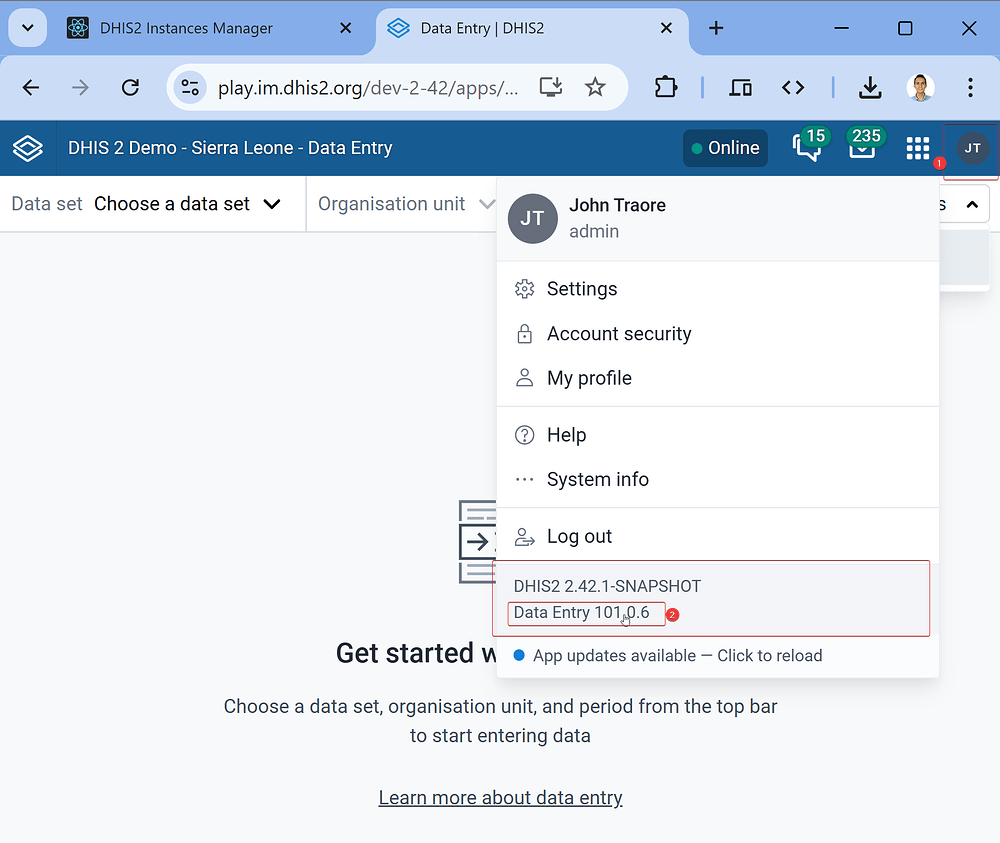Open browser downloads
Image resolution: width=1000 pixels, height=843 pixels.
click(870, 87)
